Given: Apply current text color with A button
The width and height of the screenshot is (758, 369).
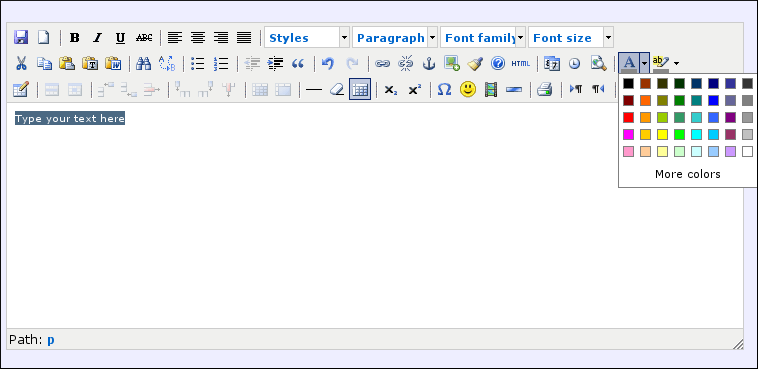Looking at the screenshot, I should pos(628,63).
